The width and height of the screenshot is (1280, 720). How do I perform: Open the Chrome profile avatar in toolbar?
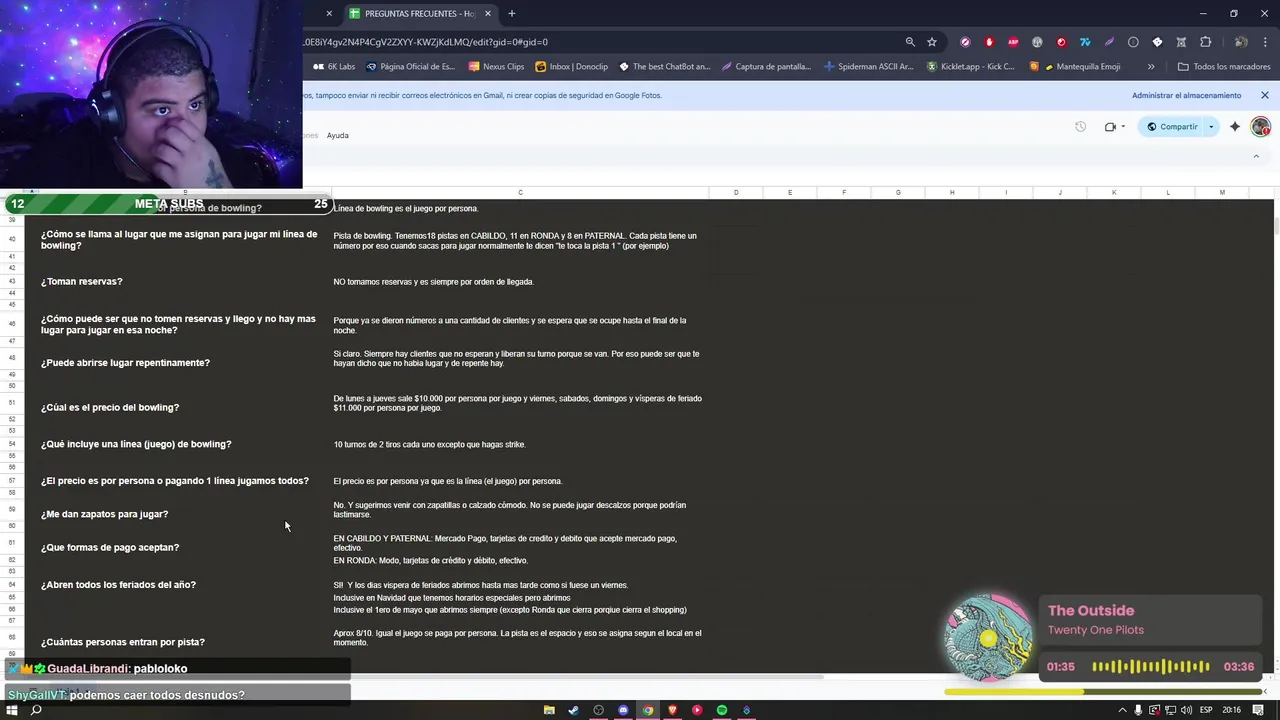(1240, 42)
